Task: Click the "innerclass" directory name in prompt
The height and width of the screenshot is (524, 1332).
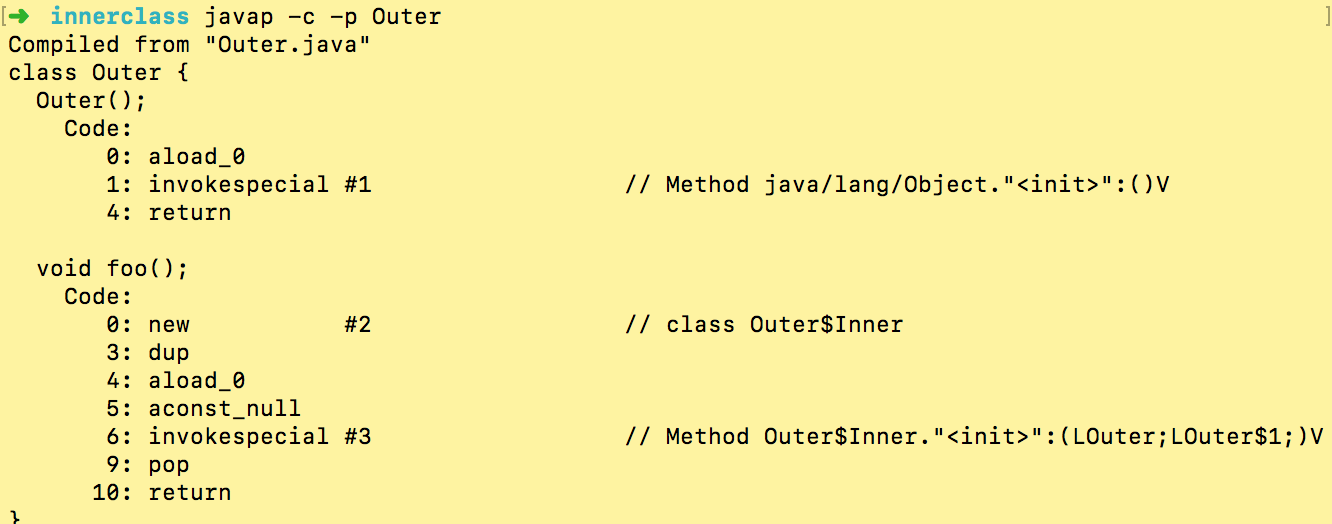Action: coord(120,16)
